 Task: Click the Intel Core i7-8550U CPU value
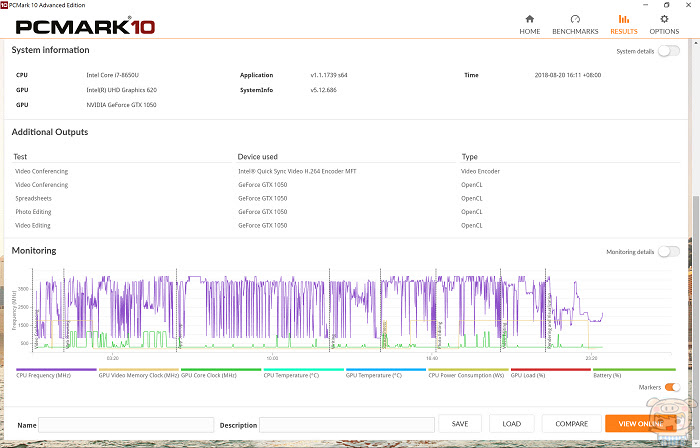(x=112, y=75)
